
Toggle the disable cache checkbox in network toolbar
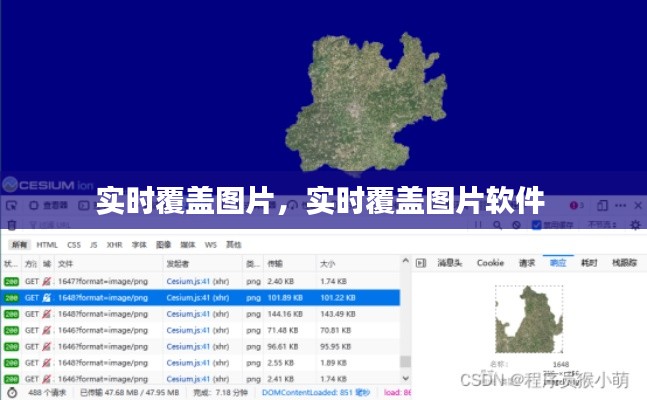[x=537, y=226]
